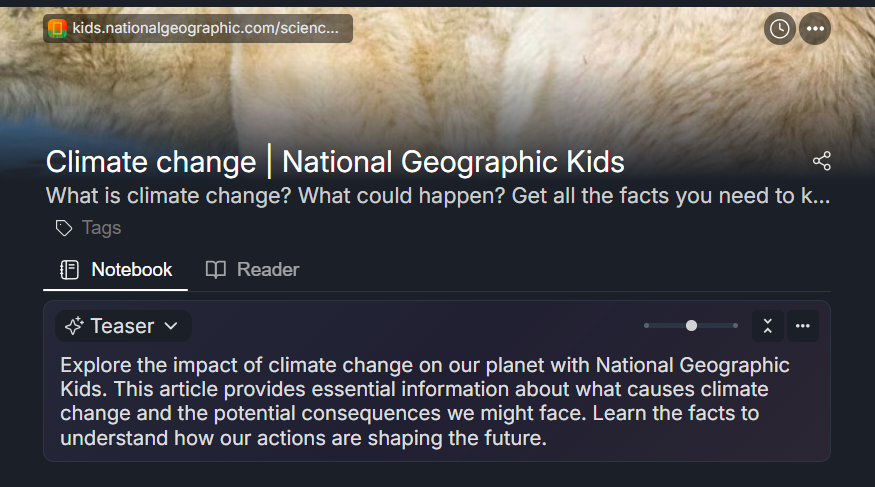Click the Climate change page title
The image size is (875, 487).
335,162
